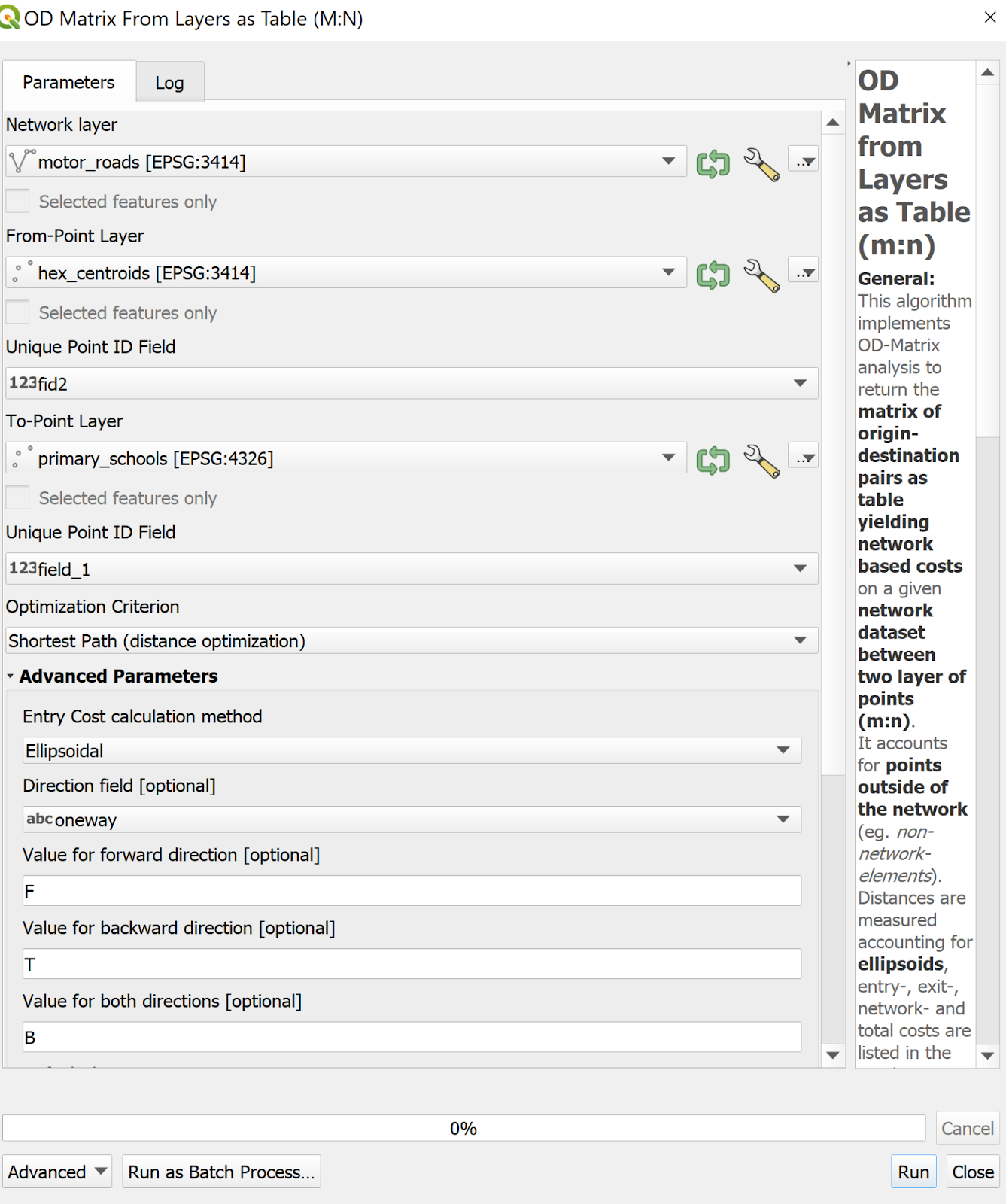Open wrench options for primary_schools layer
This screenshot has height=1204, width=1006.
761,460
